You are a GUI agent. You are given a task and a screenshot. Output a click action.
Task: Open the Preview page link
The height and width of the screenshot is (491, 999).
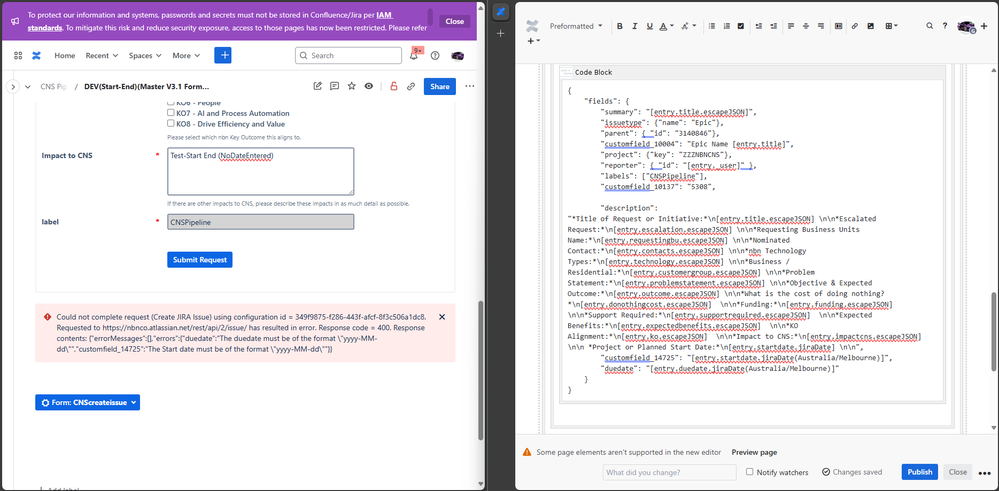click(x=754, y=452)
